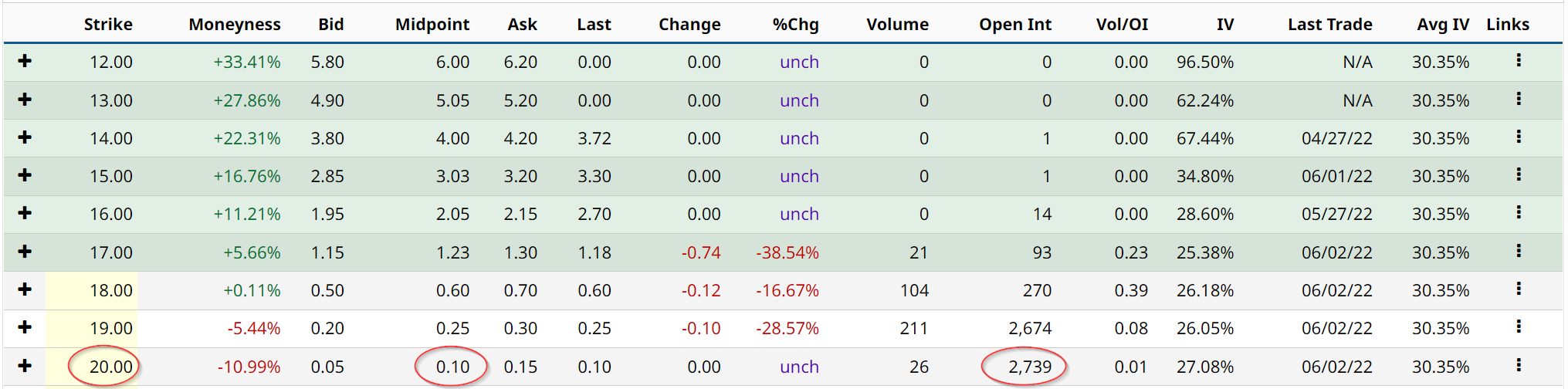Open three-dot menu for 13.00 strike

[x=1518, y=99]
